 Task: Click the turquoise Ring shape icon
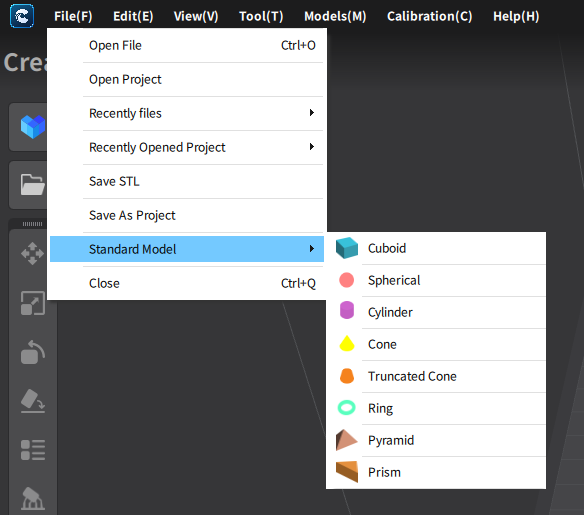(346, 408)
